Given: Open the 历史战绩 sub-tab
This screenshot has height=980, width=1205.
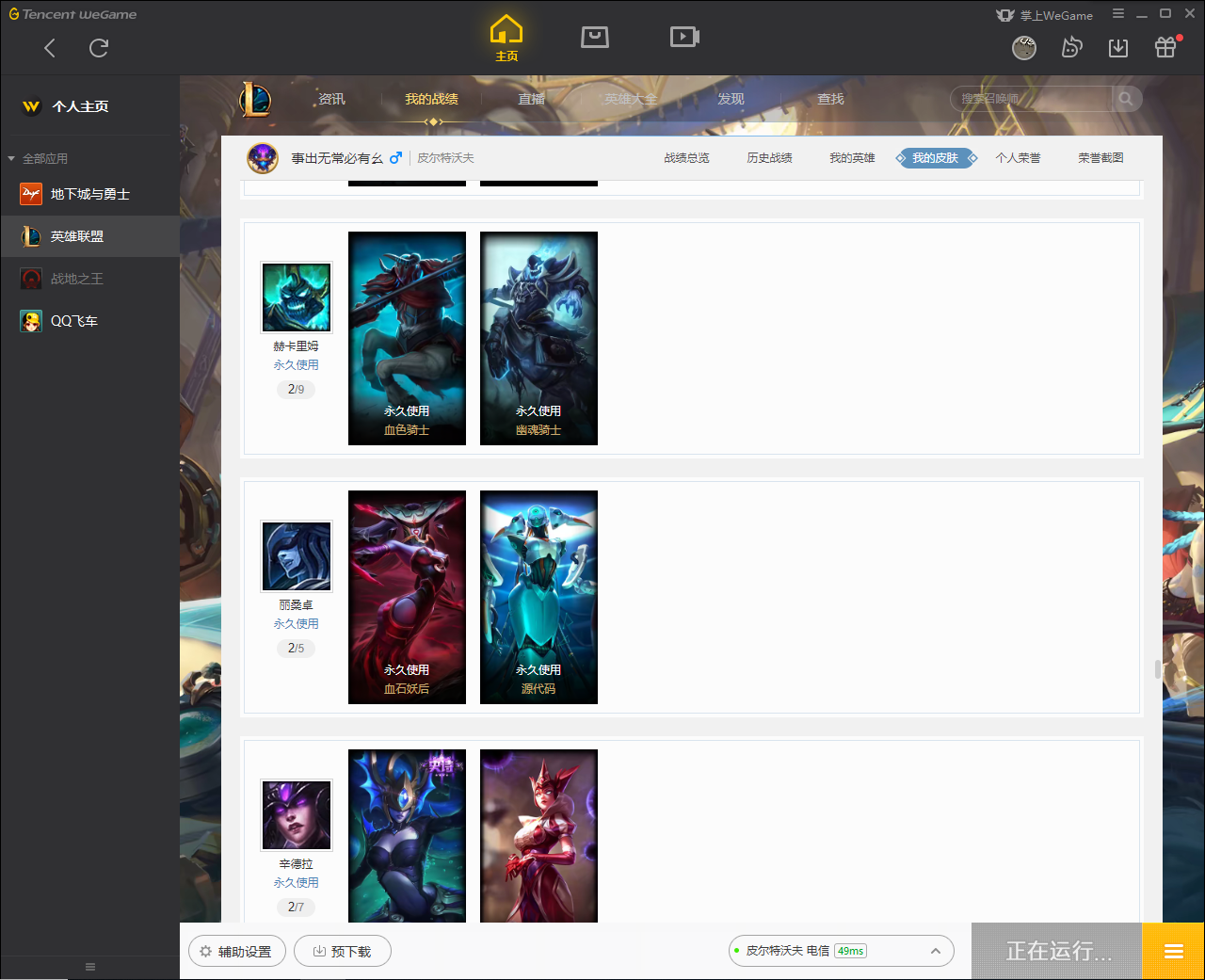Looking at the screenshot, I should coord(769,158).
